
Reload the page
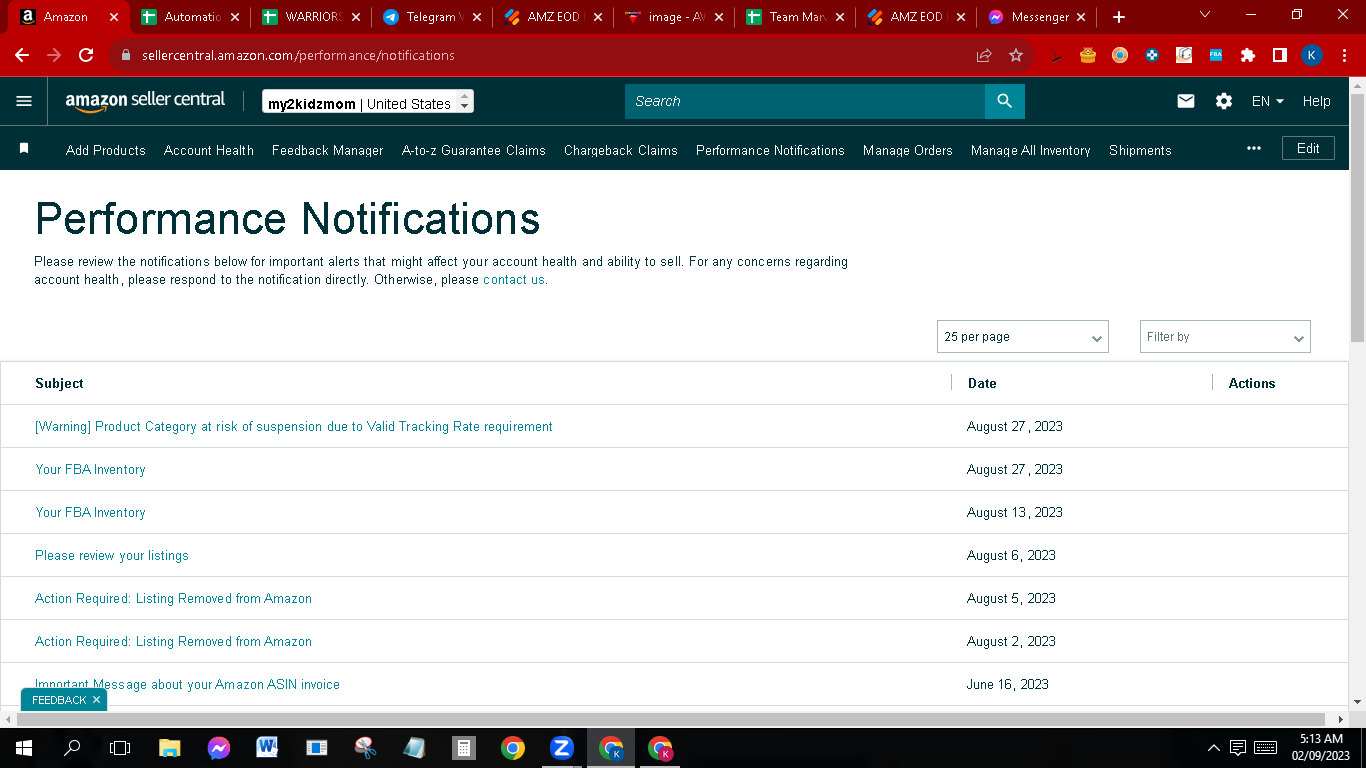point(86,55)
